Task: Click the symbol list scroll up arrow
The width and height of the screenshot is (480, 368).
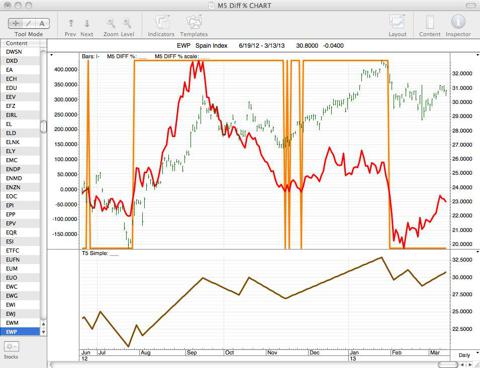Action: 43,324
